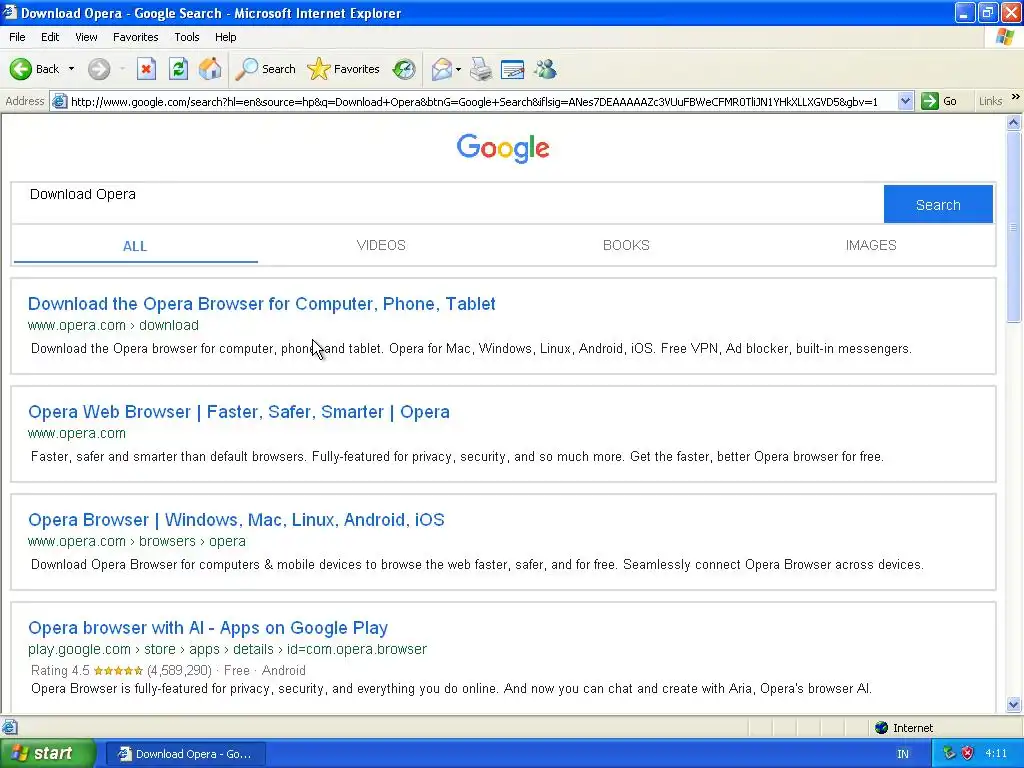Open Opera Web Browser Faster, Safer, Smarter link
Screen dimensions: 1024x768
click(239, 412)
